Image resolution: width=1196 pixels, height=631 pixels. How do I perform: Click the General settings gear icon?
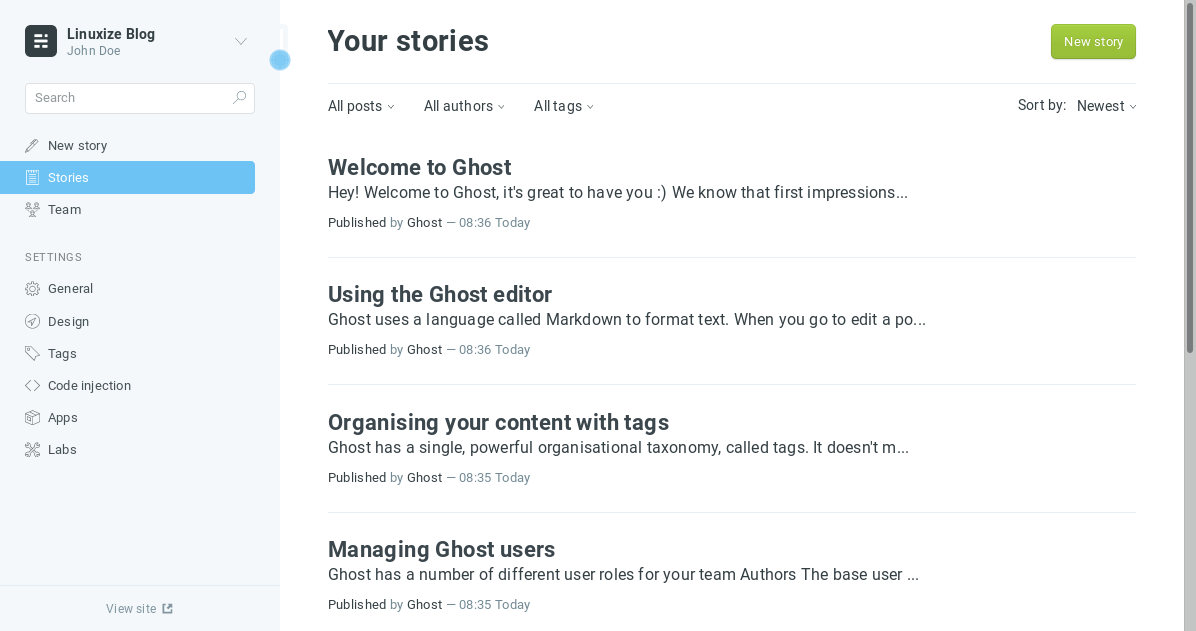[32, 289]
